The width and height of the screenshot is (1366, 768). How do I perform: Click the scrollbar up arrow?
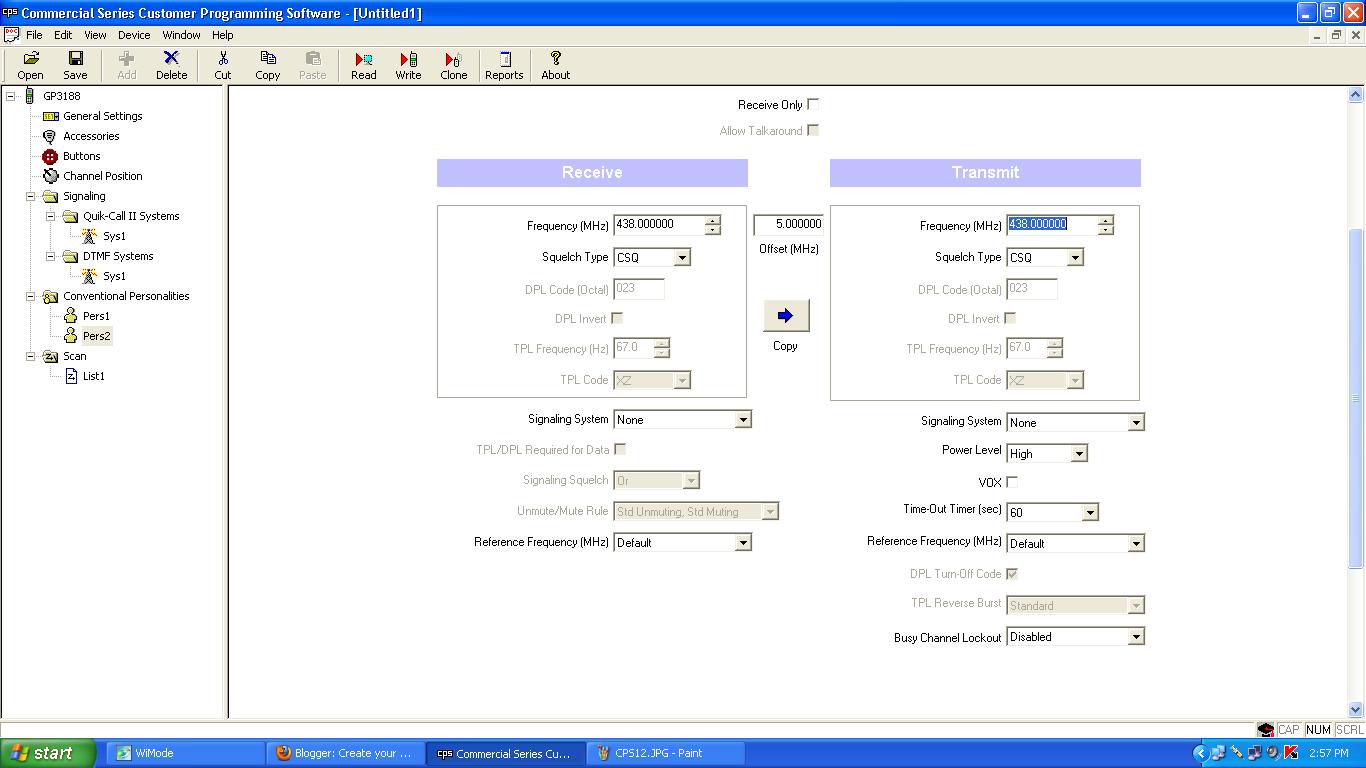(1356, 95)
